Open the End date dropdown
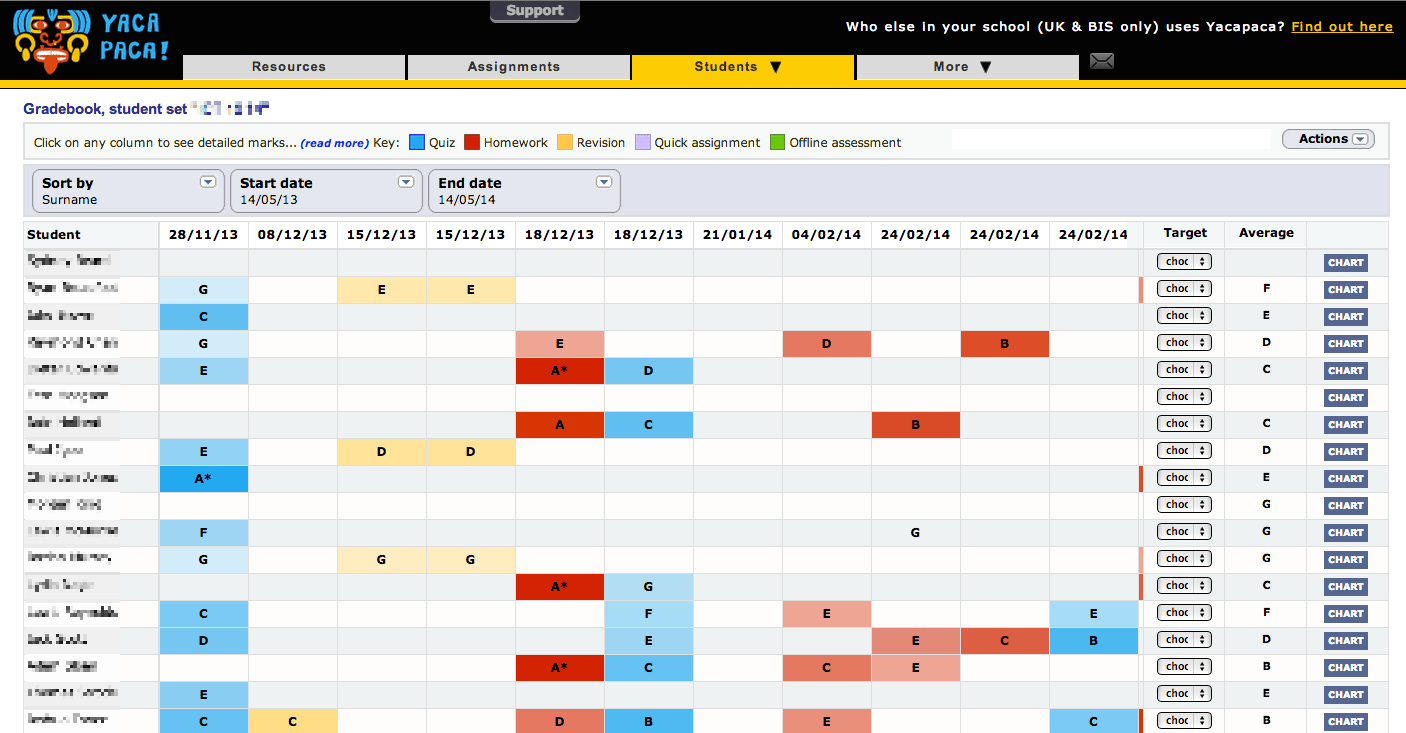 603,182
